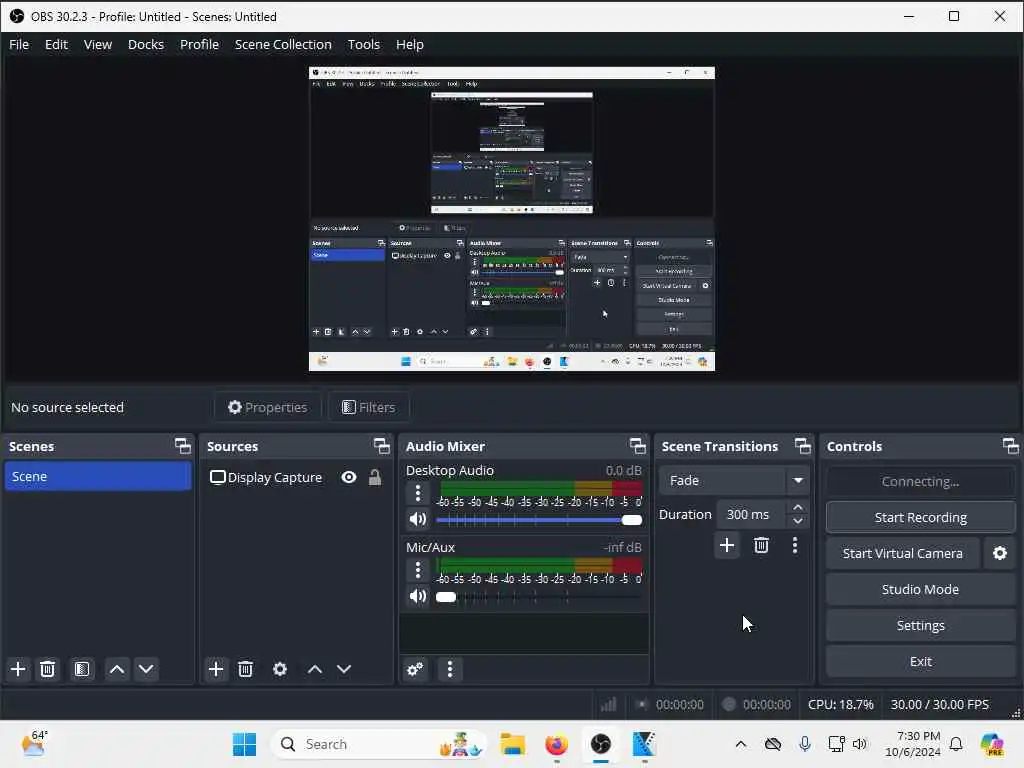Image resolution: width=1024 pixels, height=768 pixels.
Task: Show hidden system tray icons chevron
Action: pyautogui.click(x=741, y=744)
